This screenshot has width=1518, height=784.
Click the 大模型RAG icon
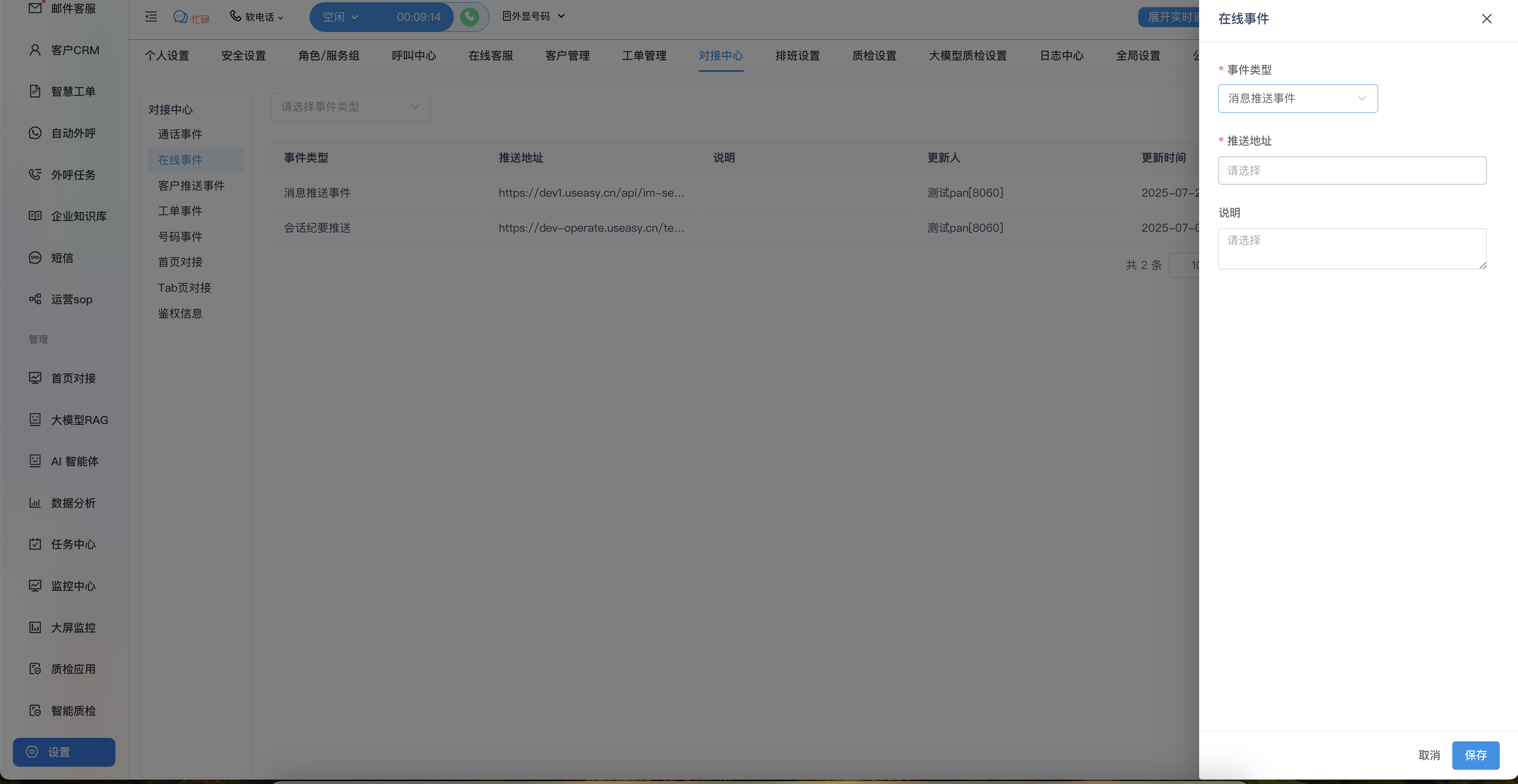pyautogui.click(x=36, y=420)
